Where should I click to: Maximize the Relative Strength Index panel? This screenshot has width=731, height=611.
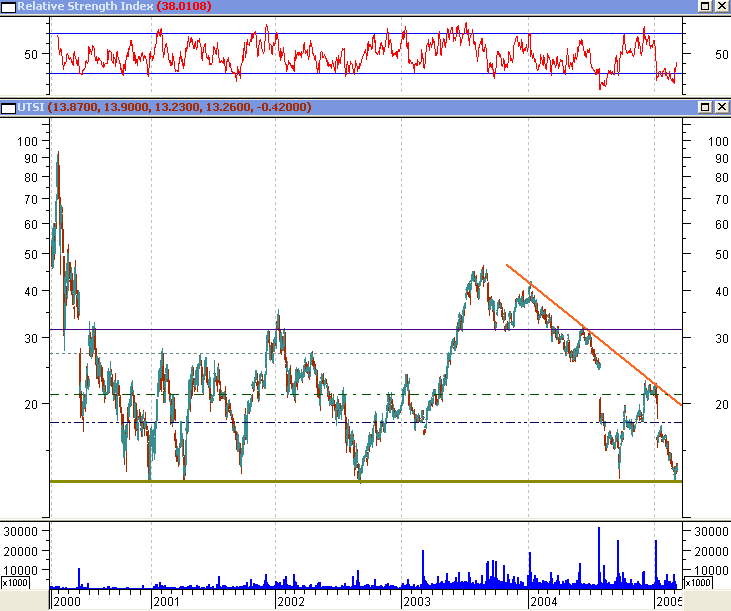point(705,6)
